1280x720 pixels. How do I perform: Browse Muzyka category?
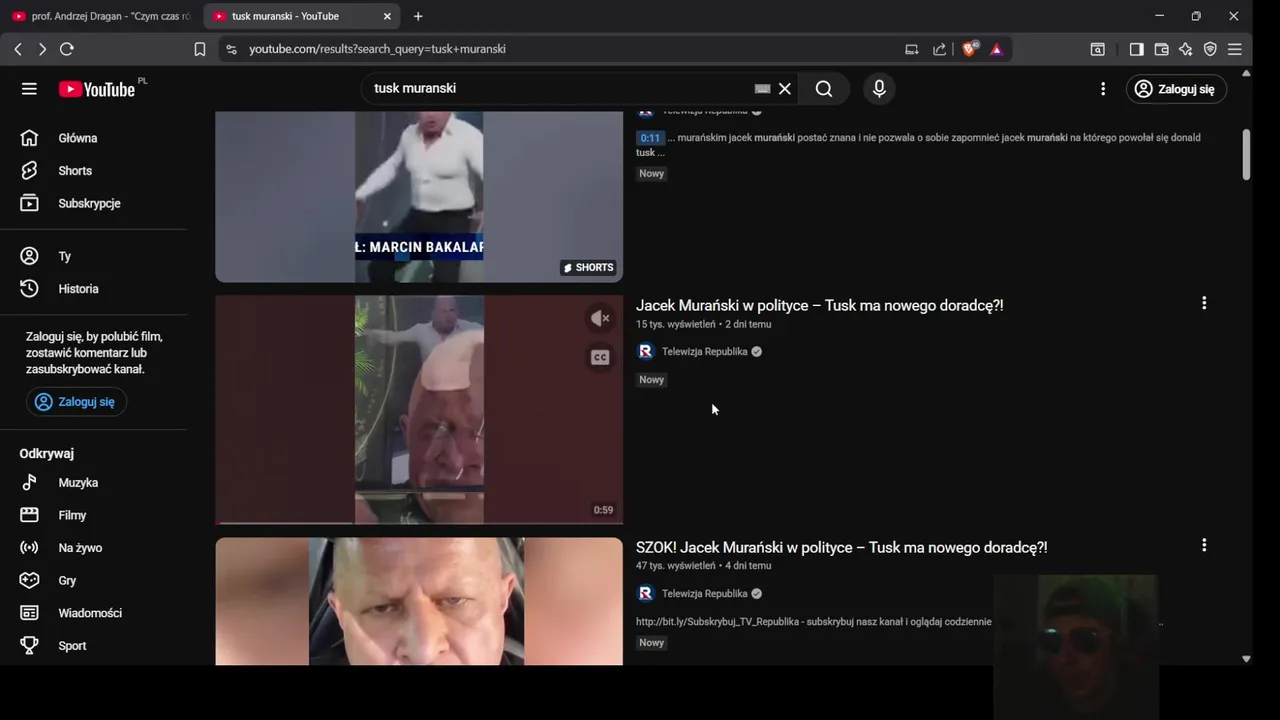click(x=95, y=483)
